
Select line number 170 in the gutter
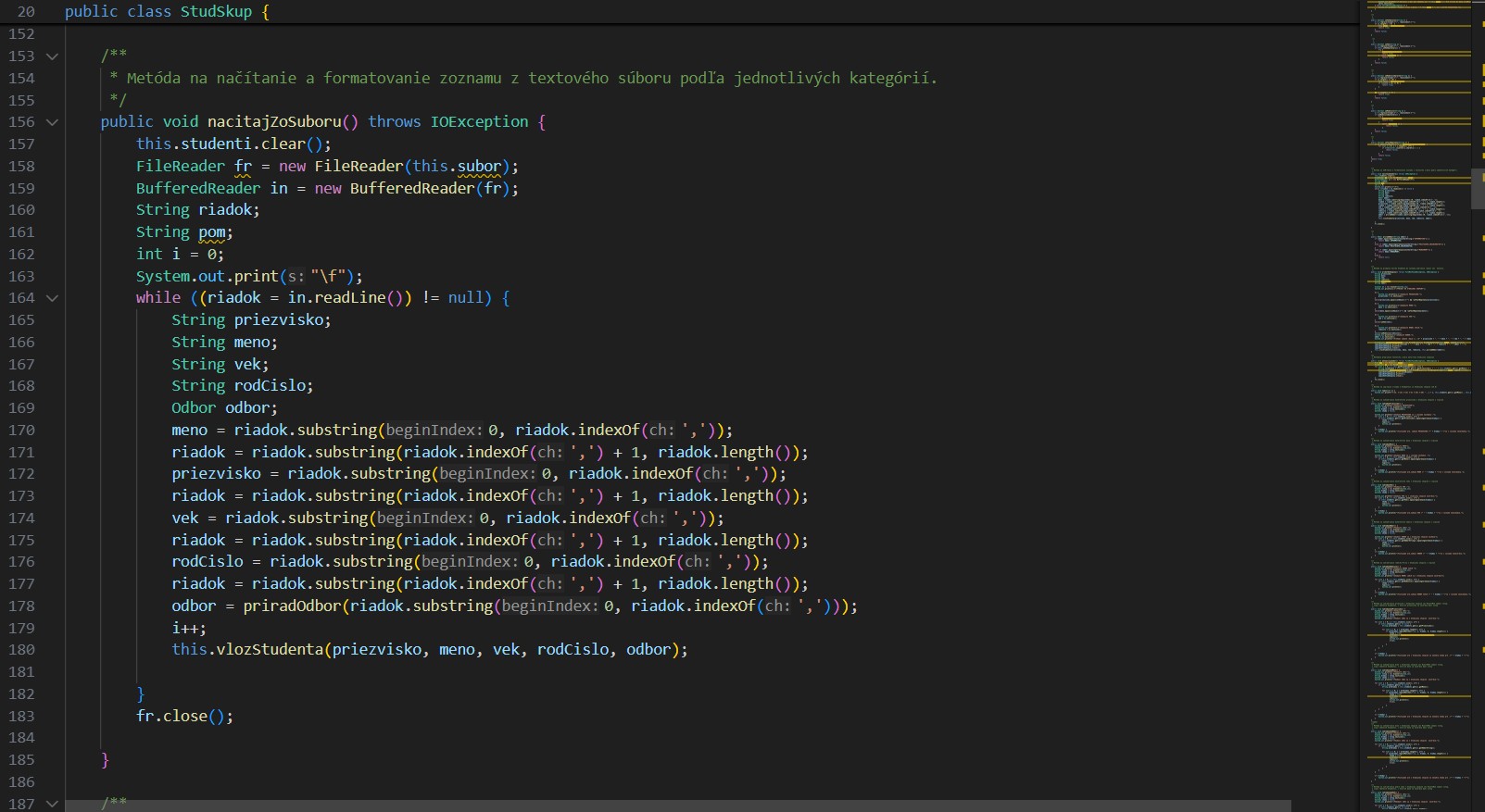tap(21, 431)
